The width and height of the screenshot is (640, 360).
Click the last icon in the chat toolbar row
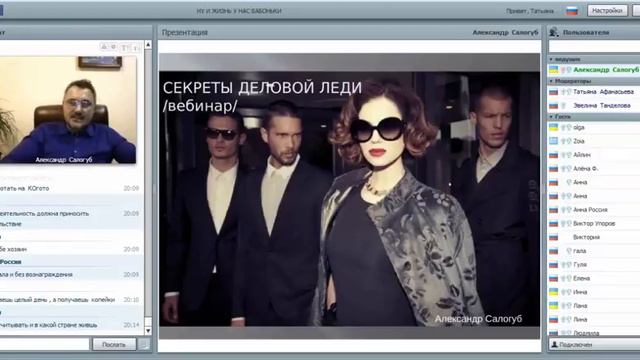point(136,48)
